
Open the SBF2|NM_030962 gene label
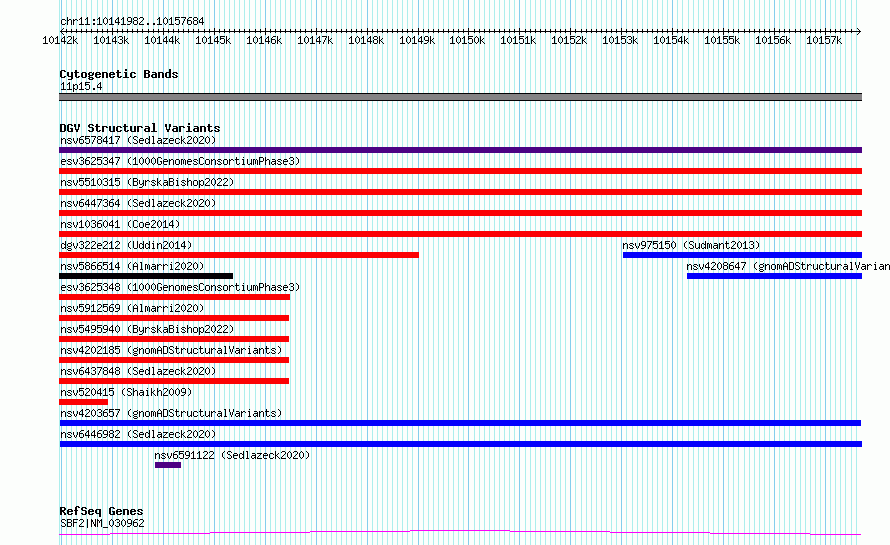102,523
